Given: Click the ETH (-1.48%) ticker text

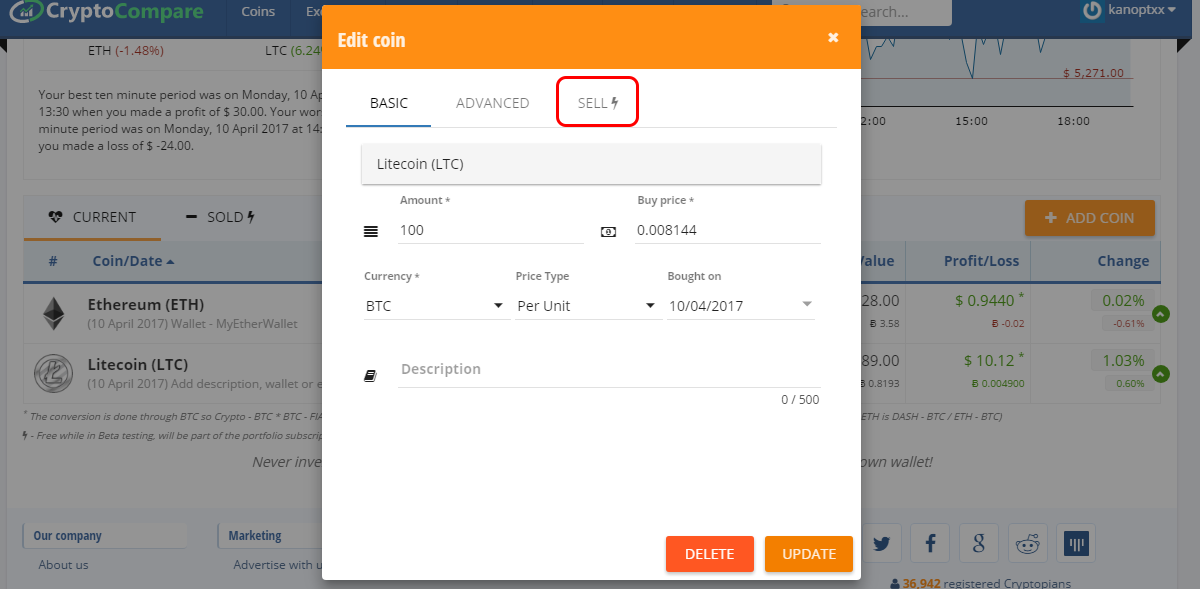Looking at the screenshot, I should (x=126, y=50).
